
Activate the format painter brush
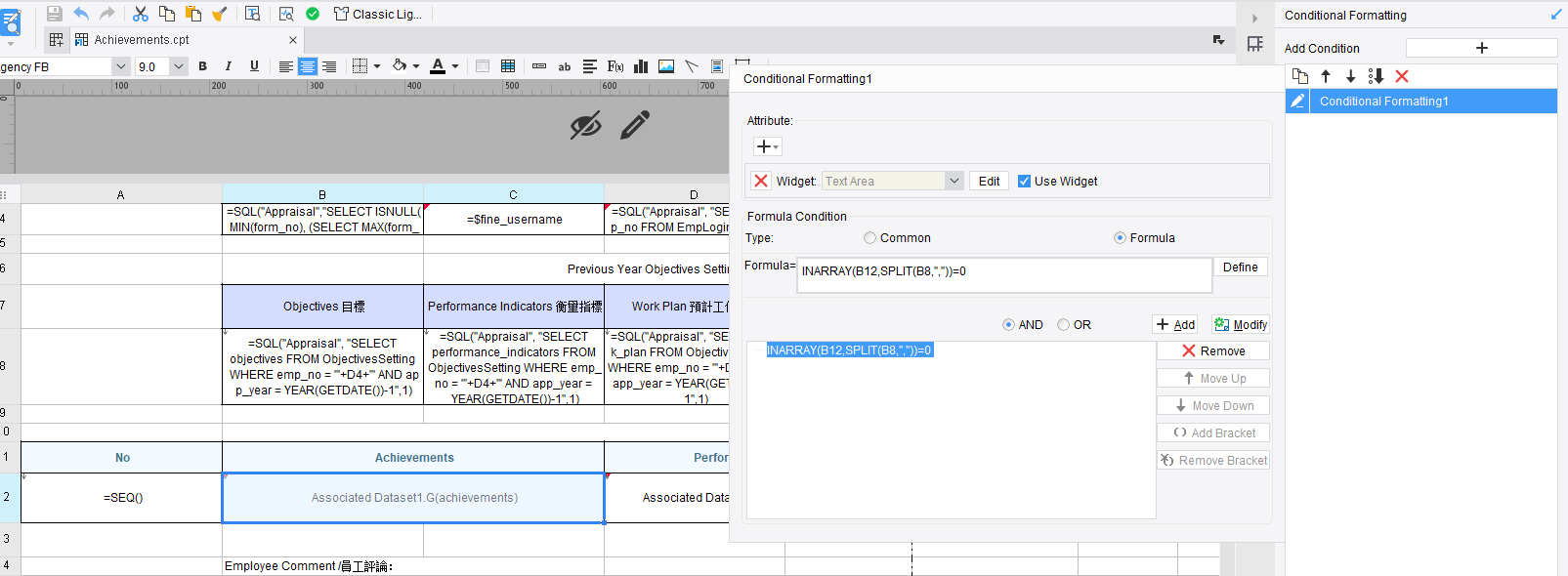click(220, 14)
